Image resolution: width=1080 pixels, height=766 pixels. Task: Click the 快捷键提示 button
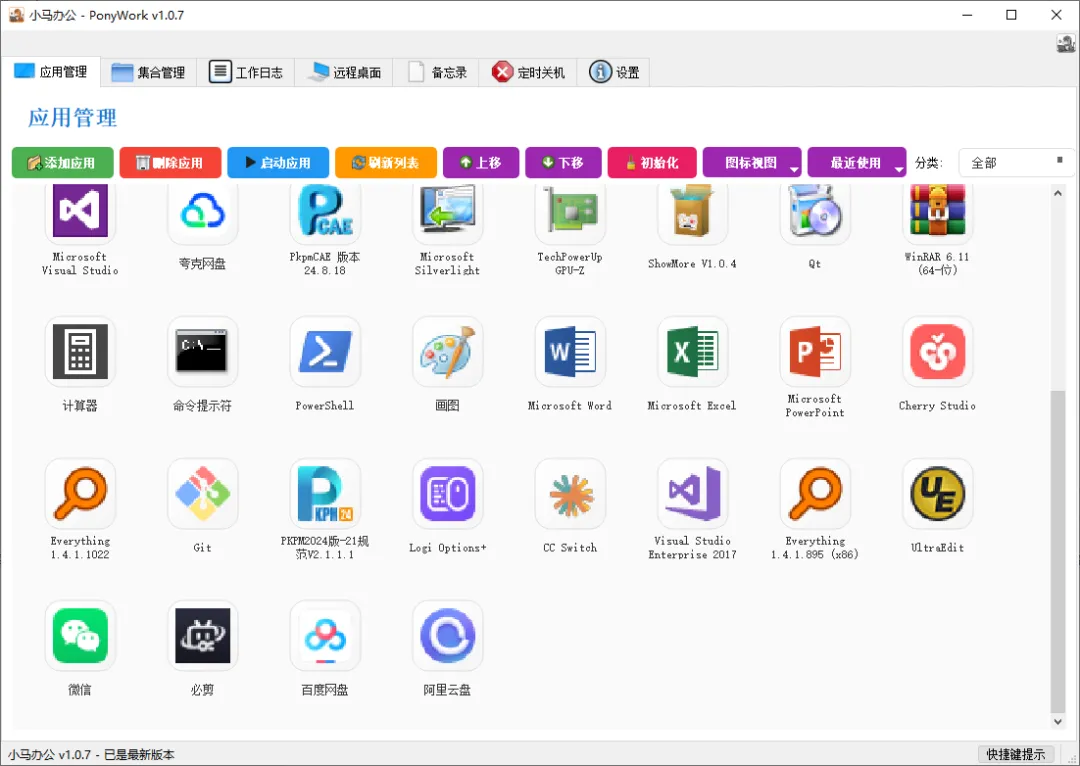(x=1015, y=754)
